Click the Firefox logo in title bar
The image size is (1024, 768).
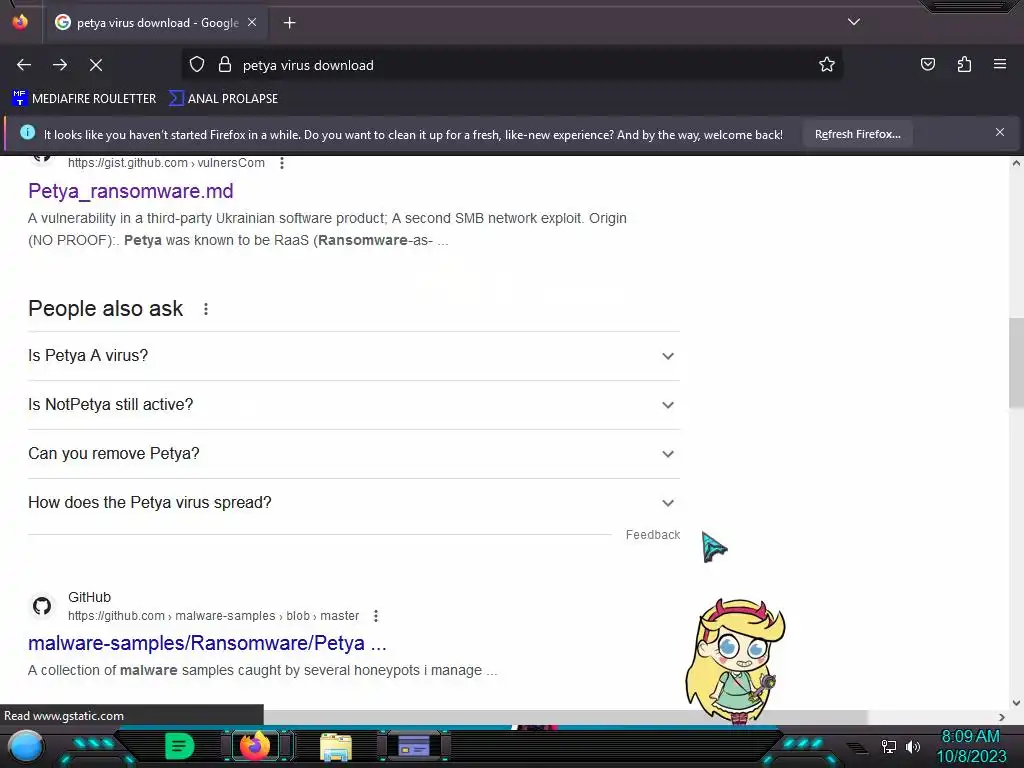point(20,22)
